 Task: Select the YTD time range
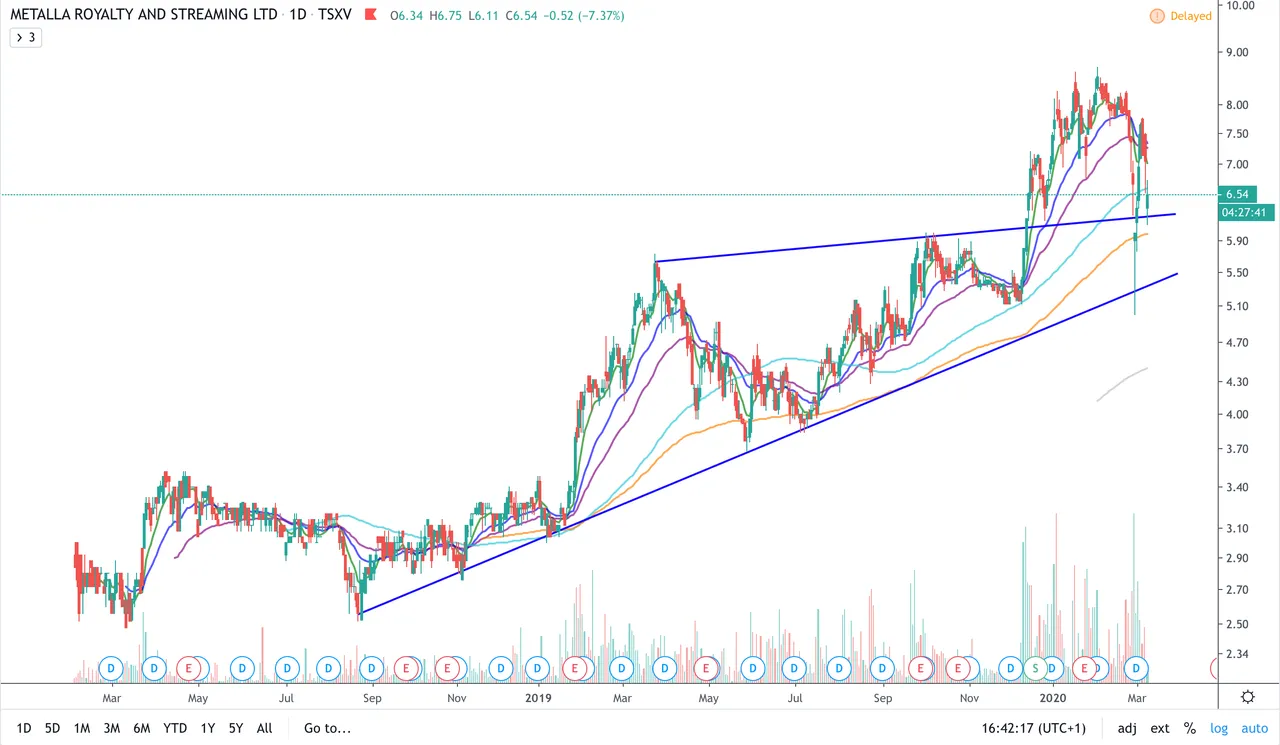point(176,728)
